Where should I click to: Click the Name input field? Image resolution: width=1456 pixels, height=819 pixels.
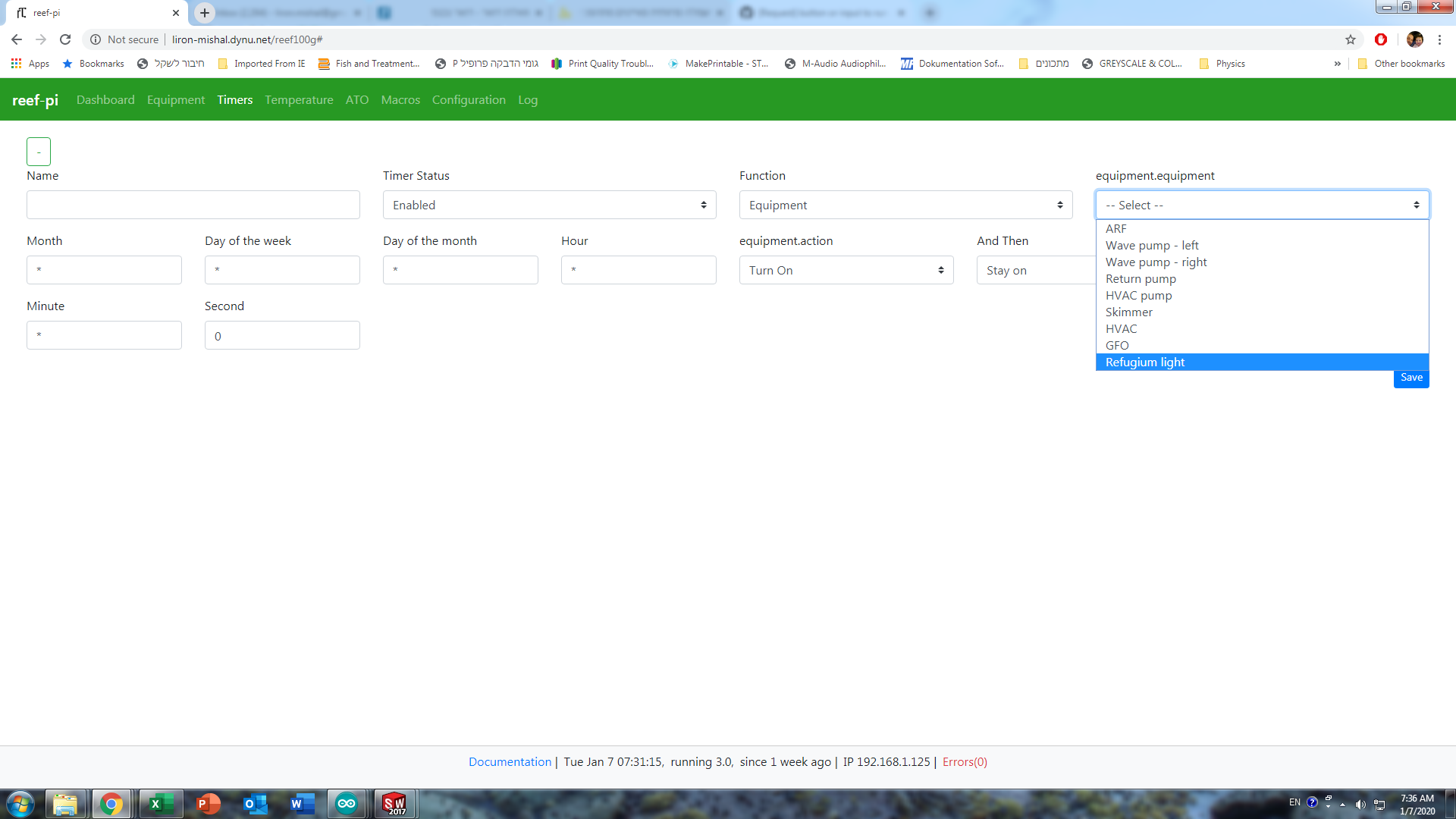click(x=193, y=205)
